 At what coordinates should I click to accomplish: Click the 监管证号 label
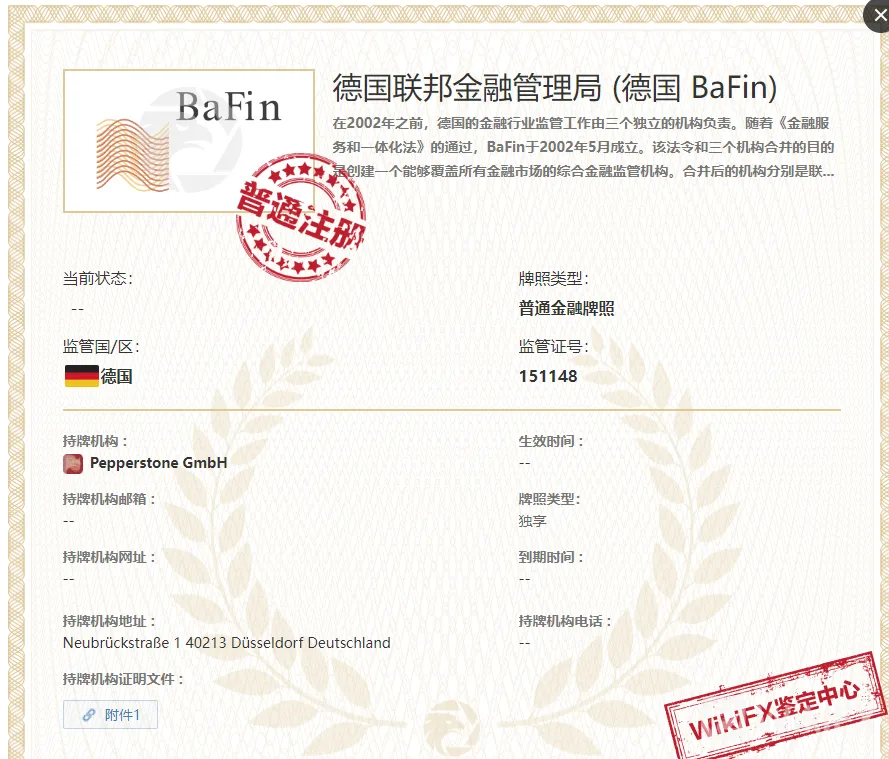(x=553, y=346)
